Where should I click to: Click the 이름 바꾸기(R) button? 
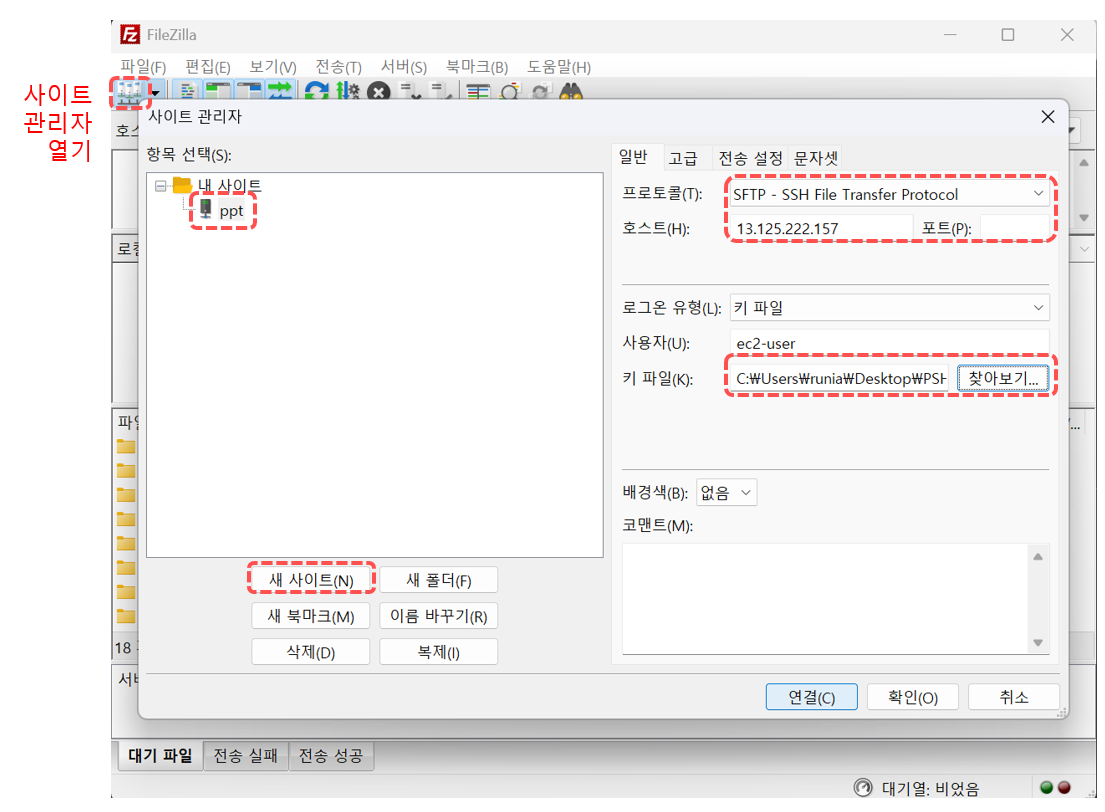pos(438,615)
